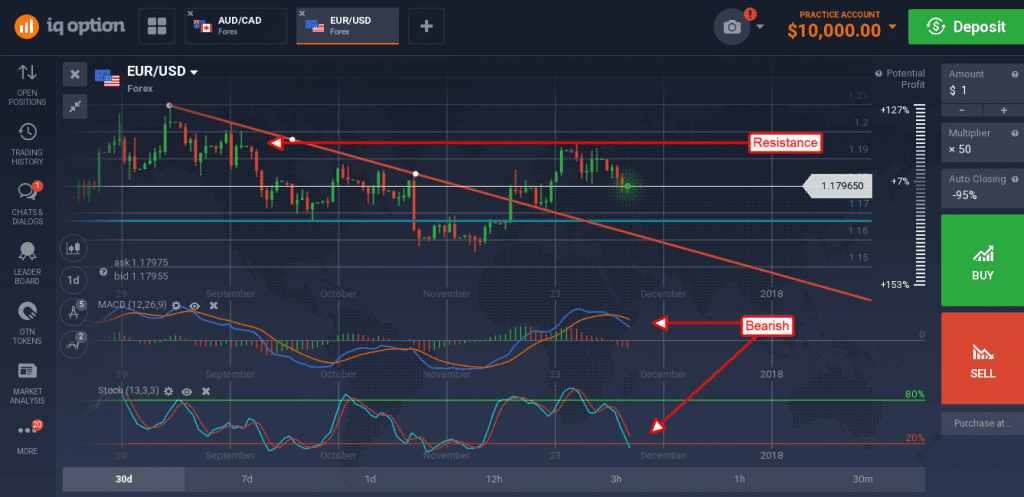Open the Auto Closing -95% setting
This screenshot has height=497, width=1024.
(x=982, y=187)
